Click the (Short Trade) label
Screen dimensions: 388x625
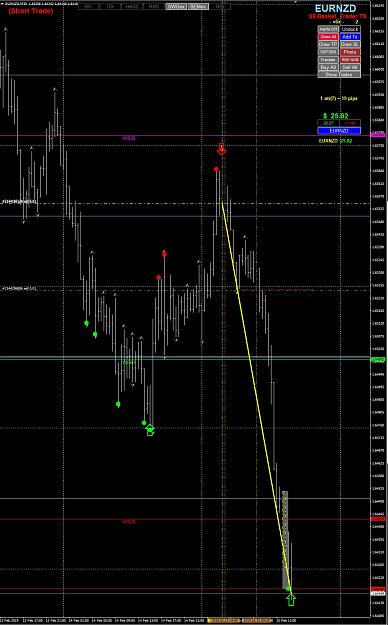(x=31, y=11)
